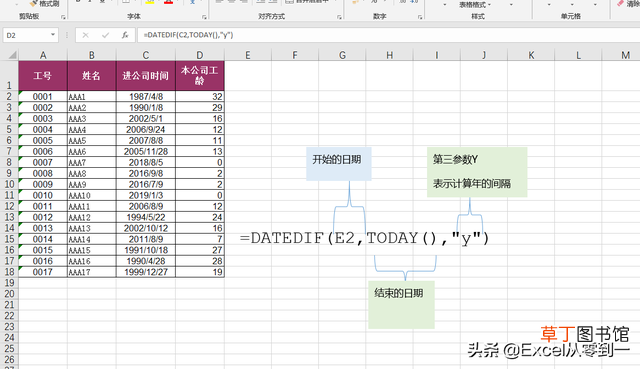This screenshot has width=640, height=369.
Task: Select column D header
Action: (x=200, y=55)
